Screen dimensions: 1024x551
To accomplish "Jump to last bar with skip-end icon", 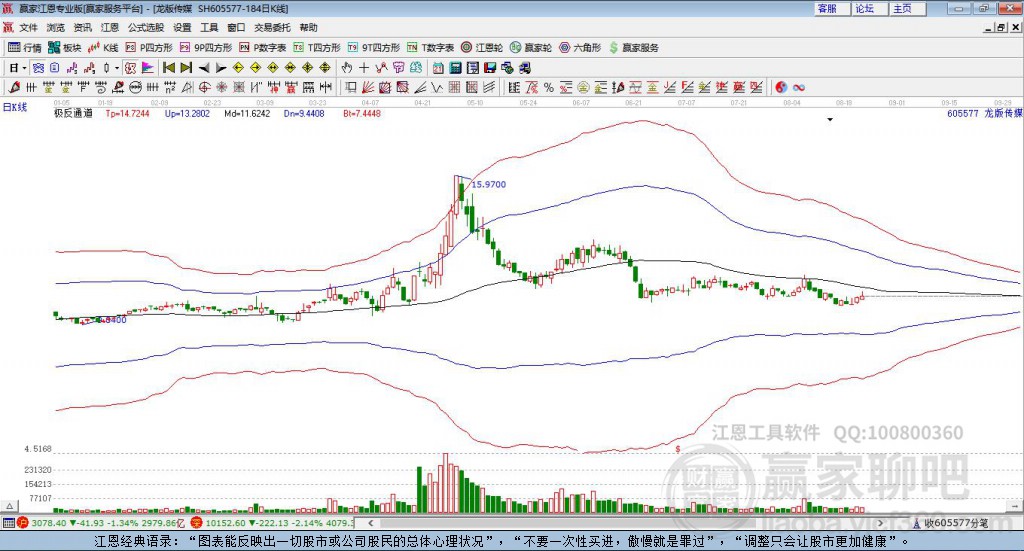I will pos(186,68).
